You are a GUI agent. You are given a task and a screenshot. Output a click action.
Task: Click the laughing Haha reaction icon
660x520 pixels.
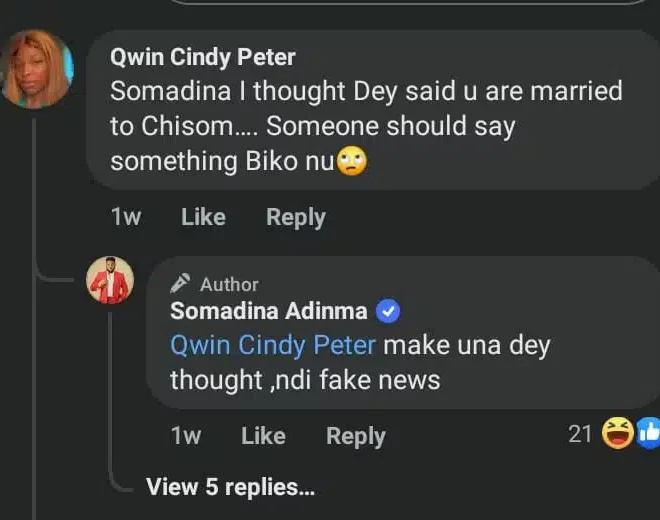point(617,434)
